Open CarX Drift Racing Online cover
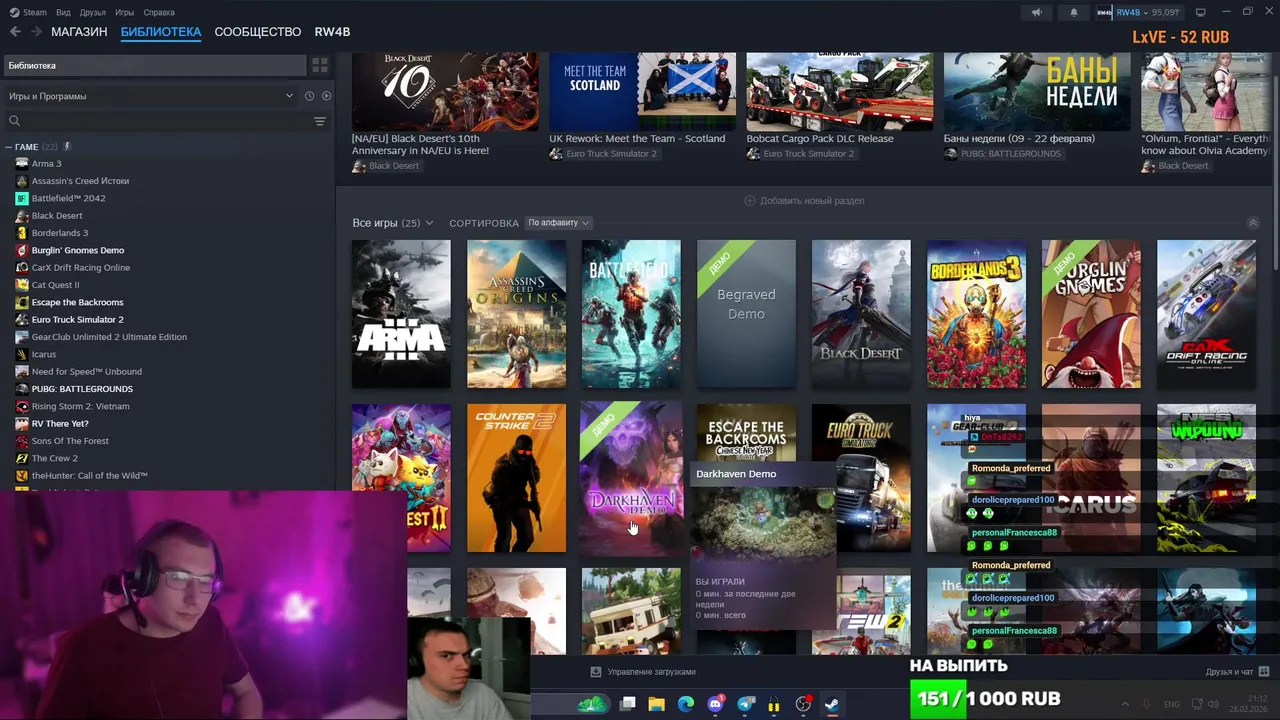The width and height of the screenshot is (1280, 720). [x=1206, y=314]
